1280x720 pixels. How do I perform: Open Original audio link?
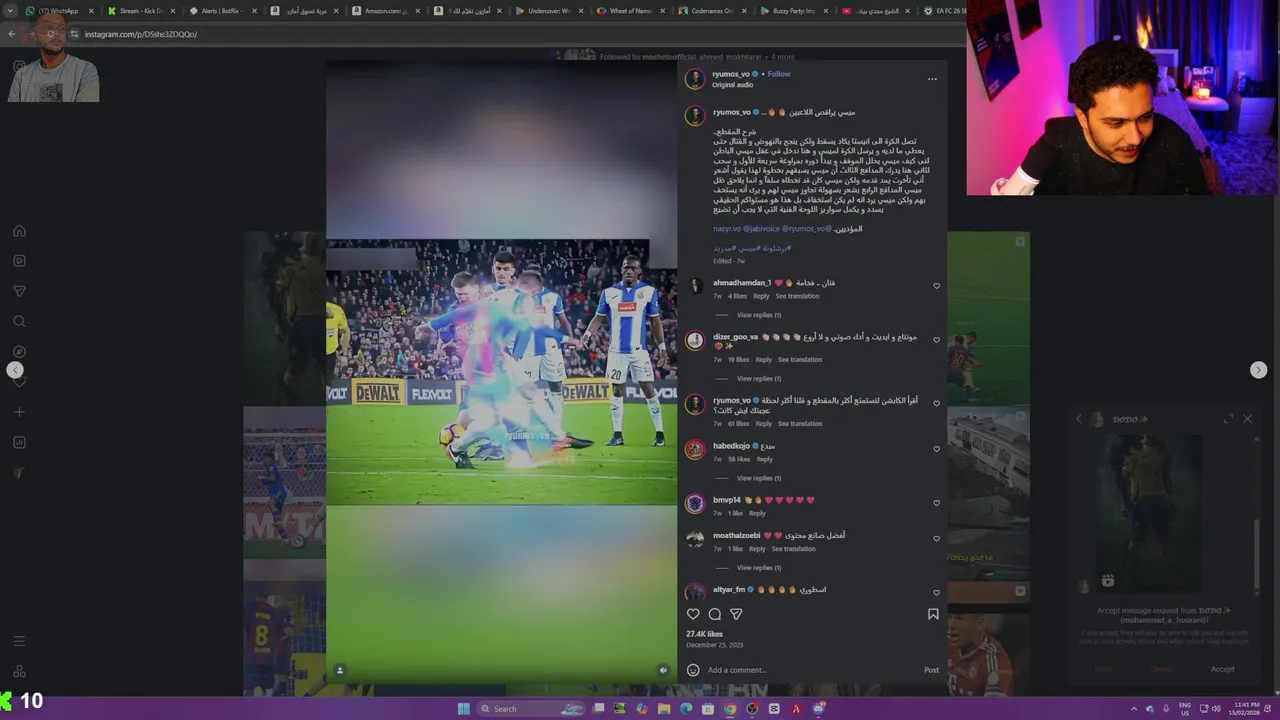[732, 85]
